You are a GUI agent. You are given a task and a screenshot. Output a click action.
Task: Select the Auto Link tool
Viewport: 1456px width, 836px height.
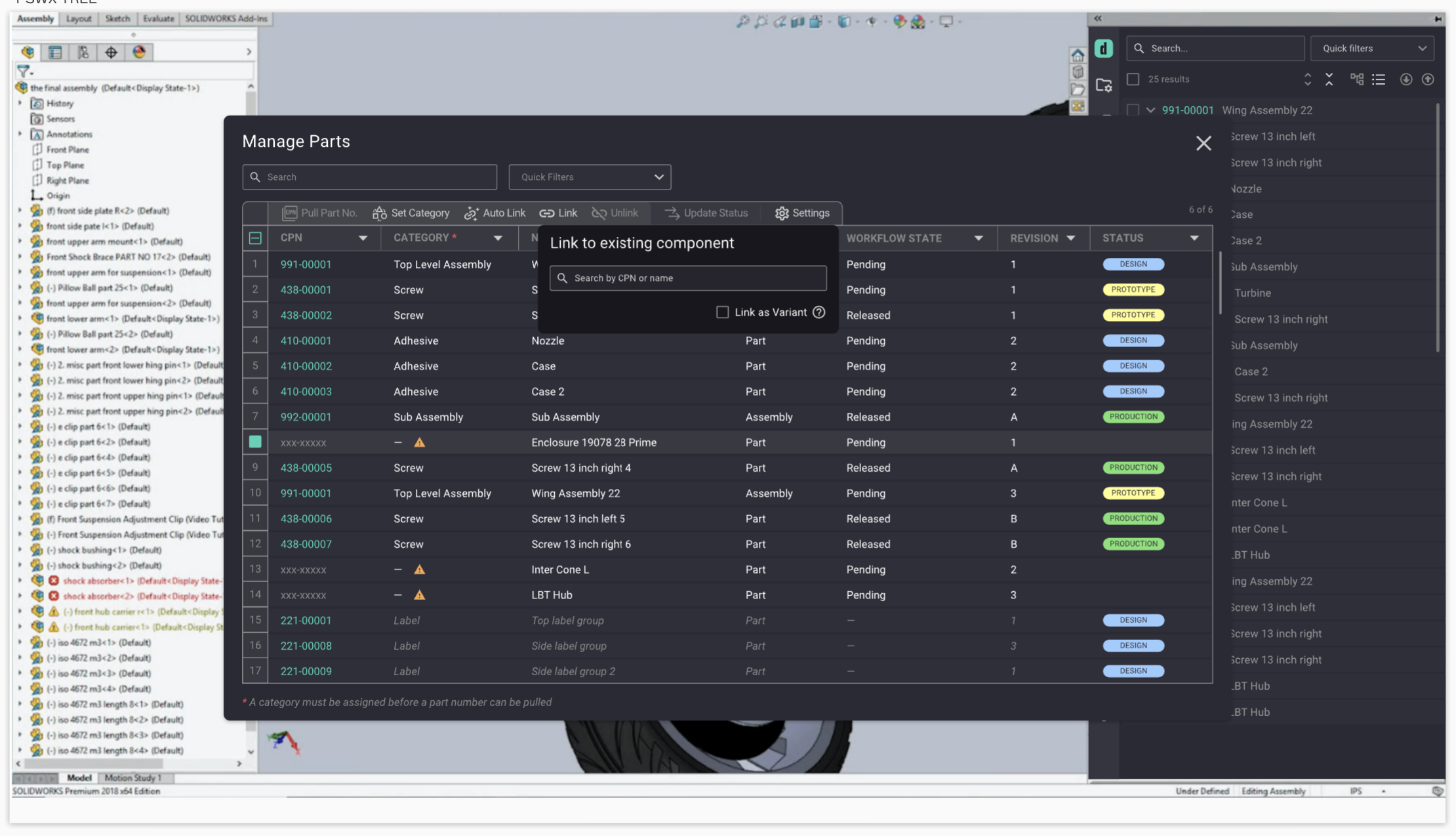tap(495, 213)
